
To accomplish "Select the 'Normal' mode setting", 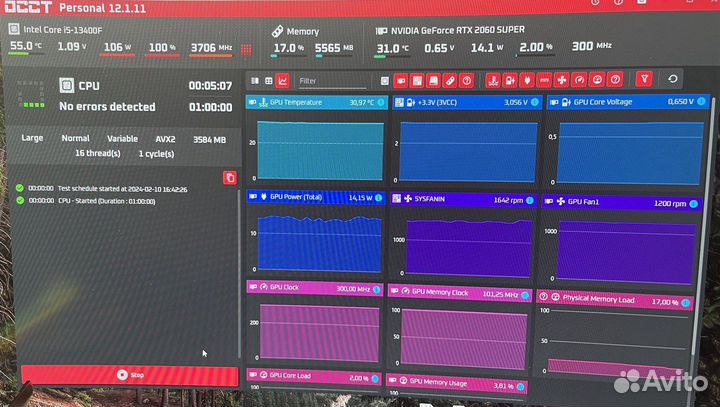I will 75,138.
